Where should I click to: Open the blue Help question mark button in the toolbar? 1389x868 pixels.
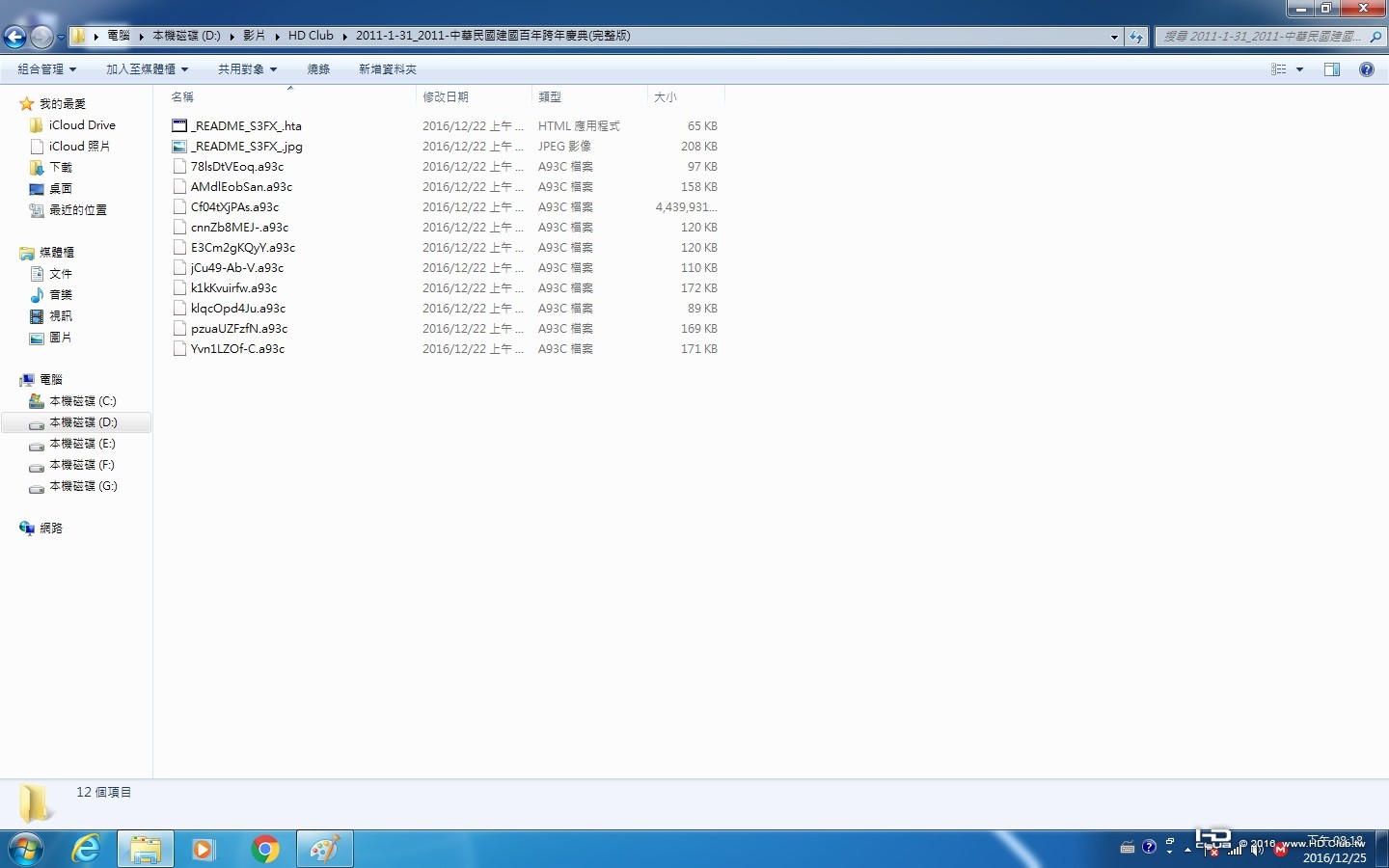point(1367,69)
